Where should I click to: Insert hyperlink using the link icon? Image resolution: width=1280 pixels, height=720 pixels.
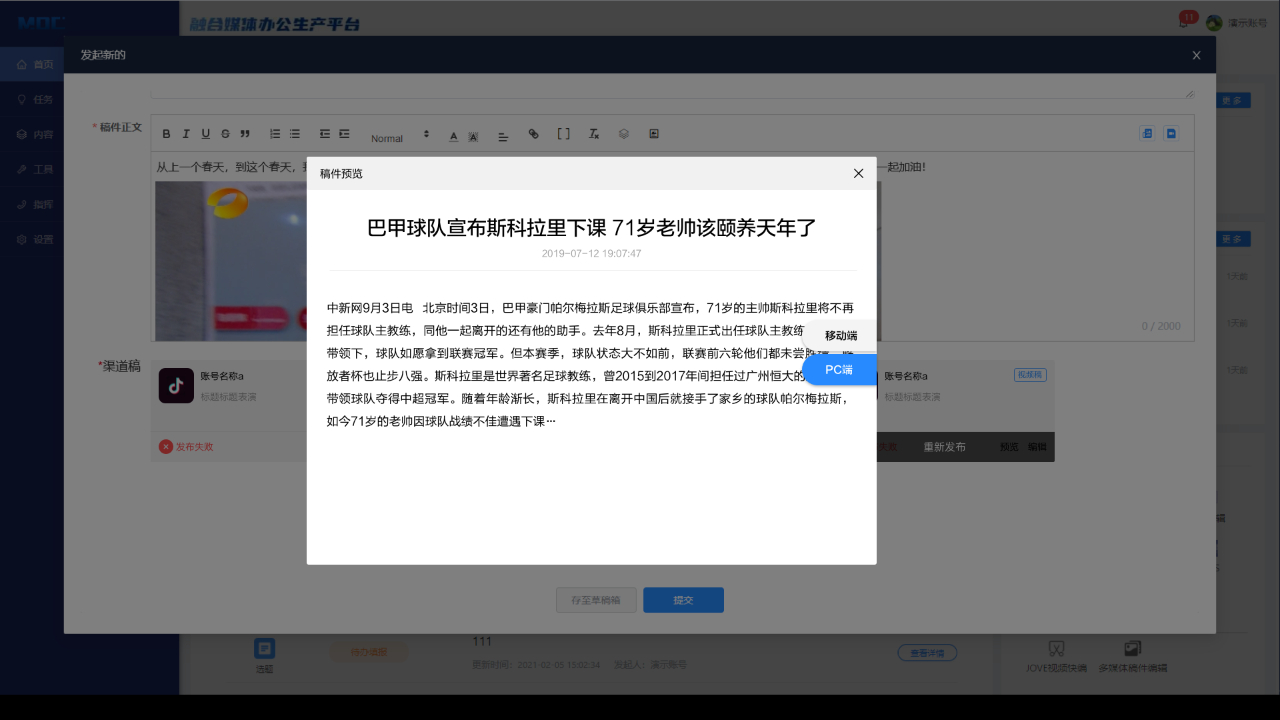[533, 134]
